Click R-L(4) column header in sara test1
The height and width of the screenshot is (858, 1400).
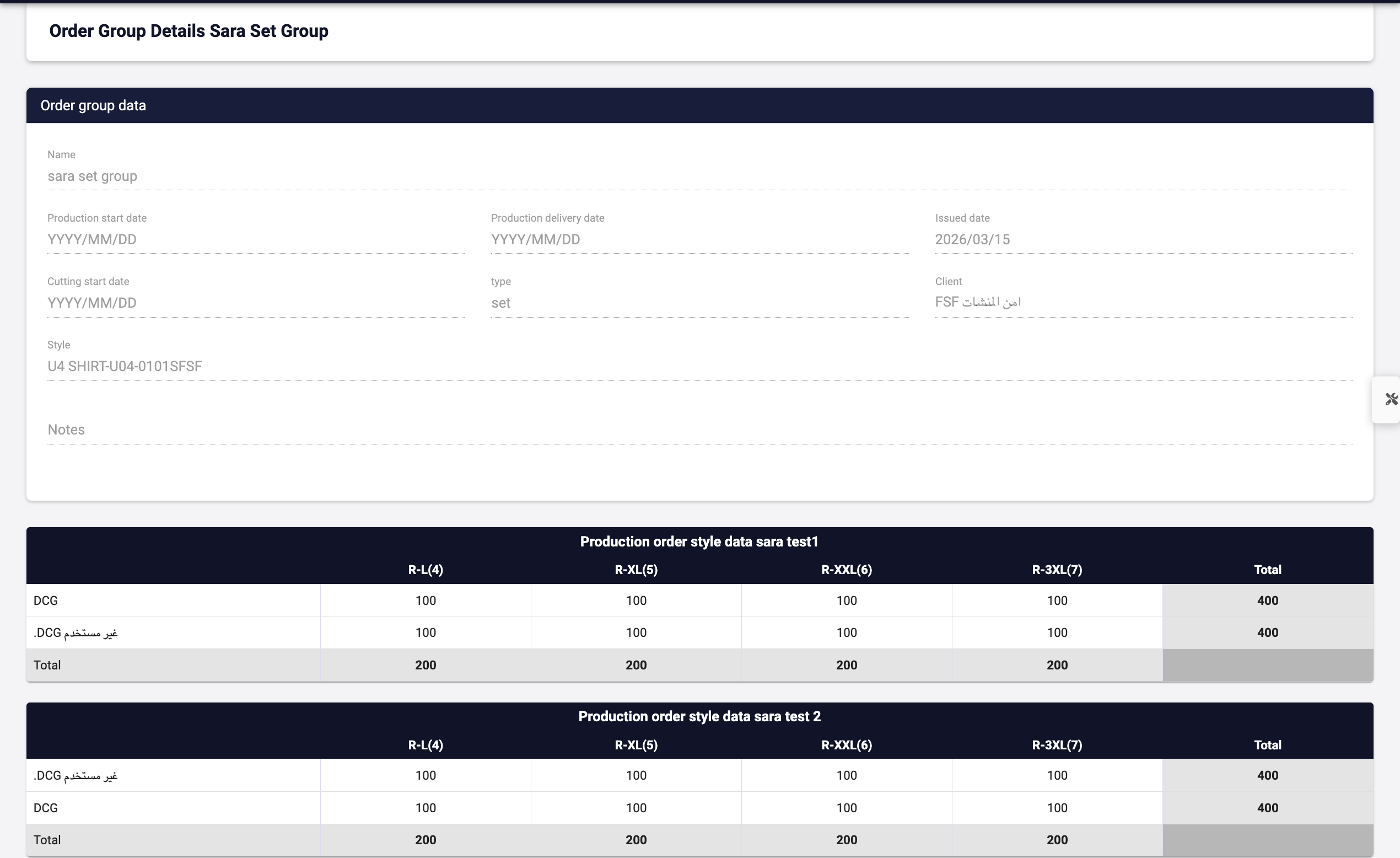[425, 570]
